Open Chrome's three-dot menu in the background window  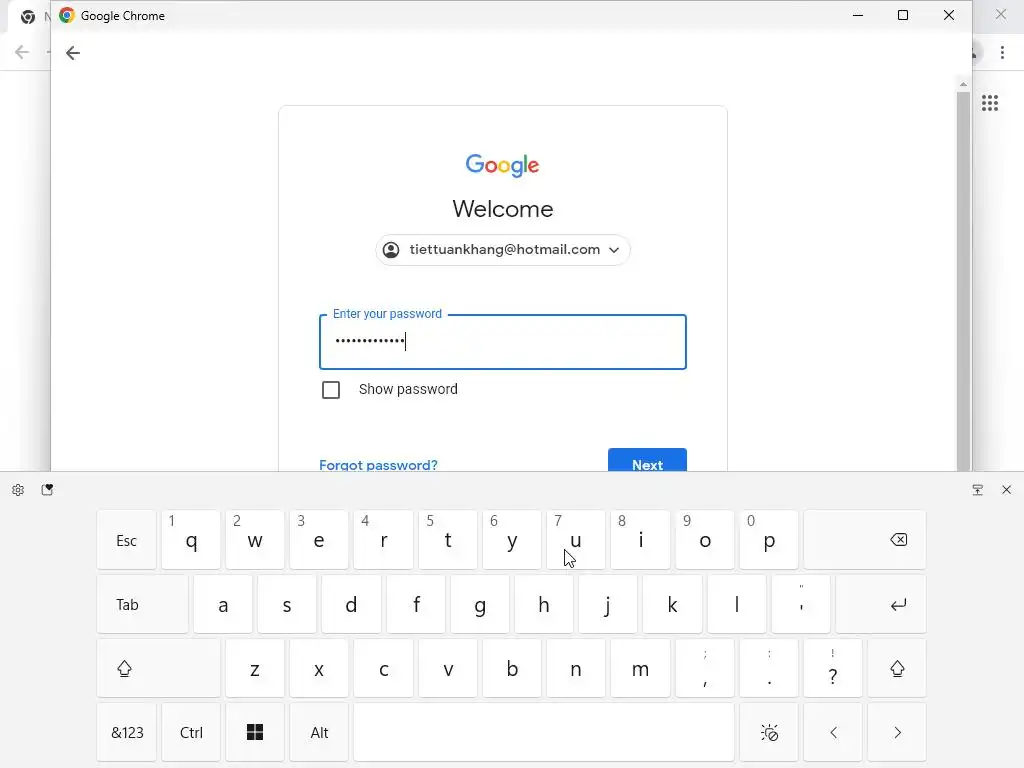pos(1002,53)
